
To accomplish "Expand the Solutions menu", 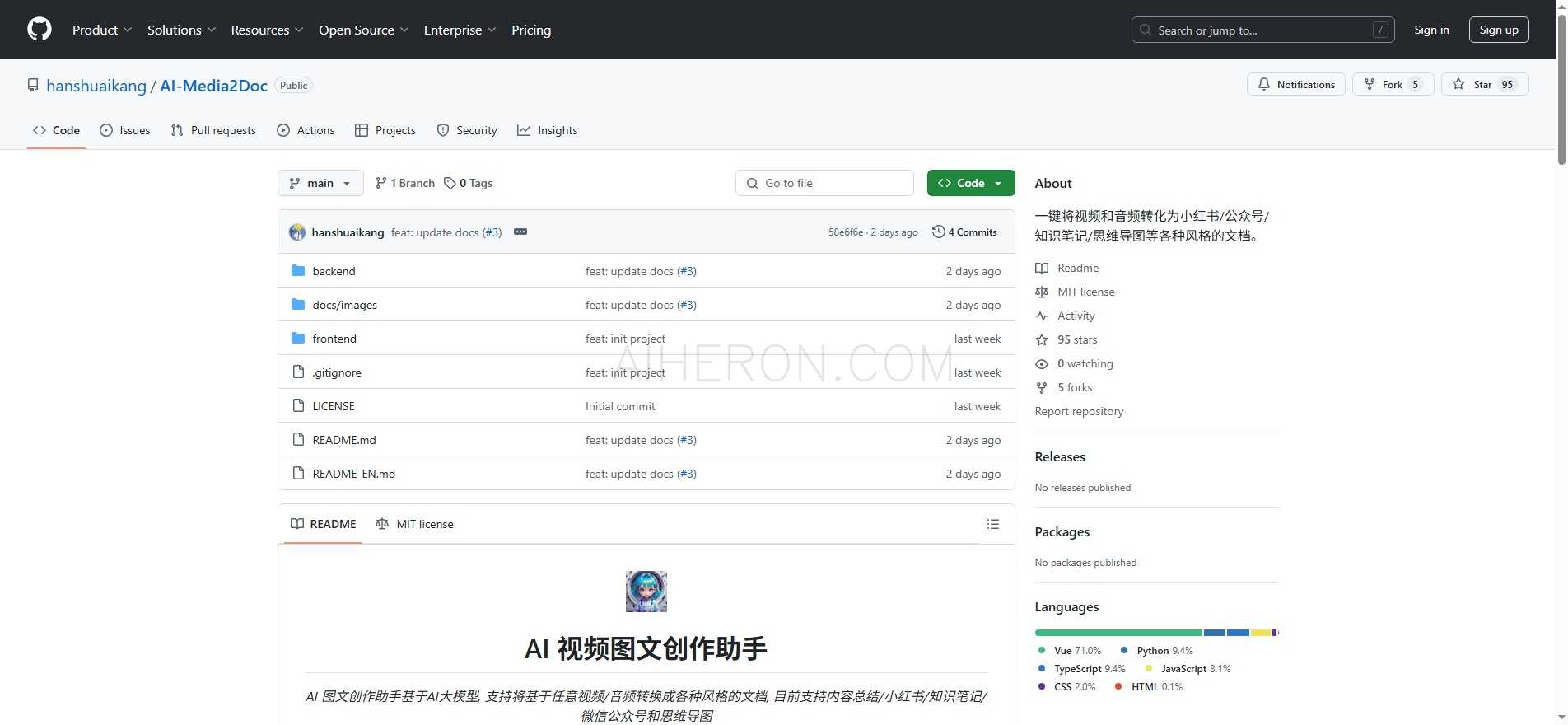I will click(x=182, y=30).
